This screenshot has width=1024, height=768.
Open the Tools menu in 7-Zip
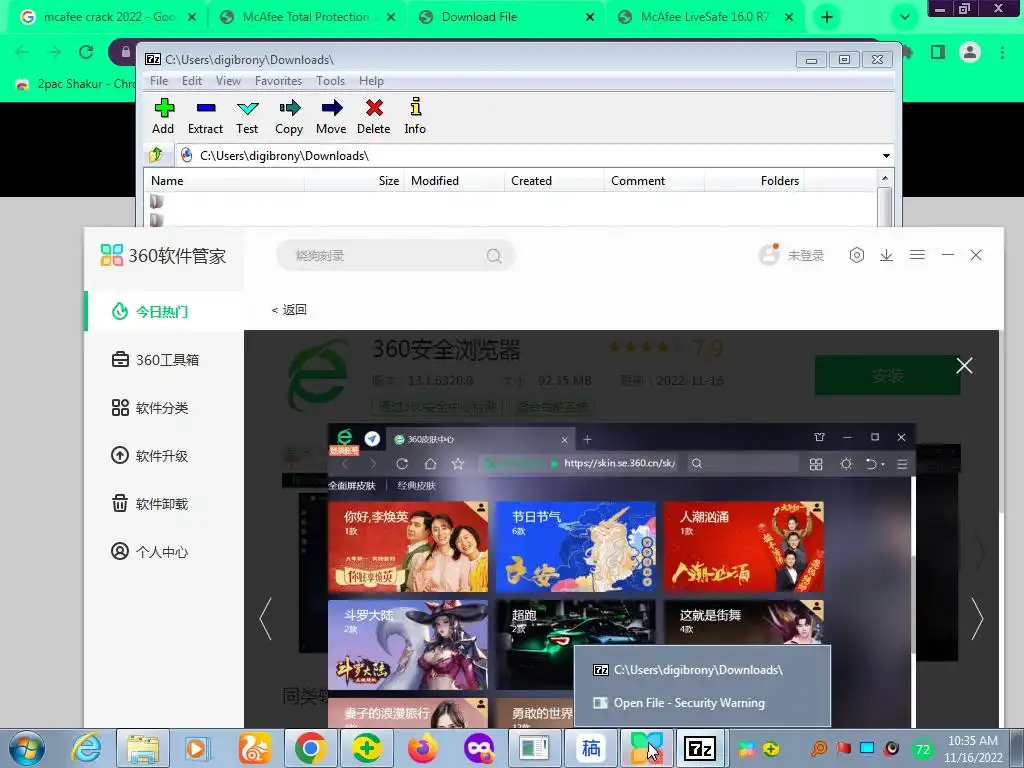pyautogui.click(x=330, y=81)
